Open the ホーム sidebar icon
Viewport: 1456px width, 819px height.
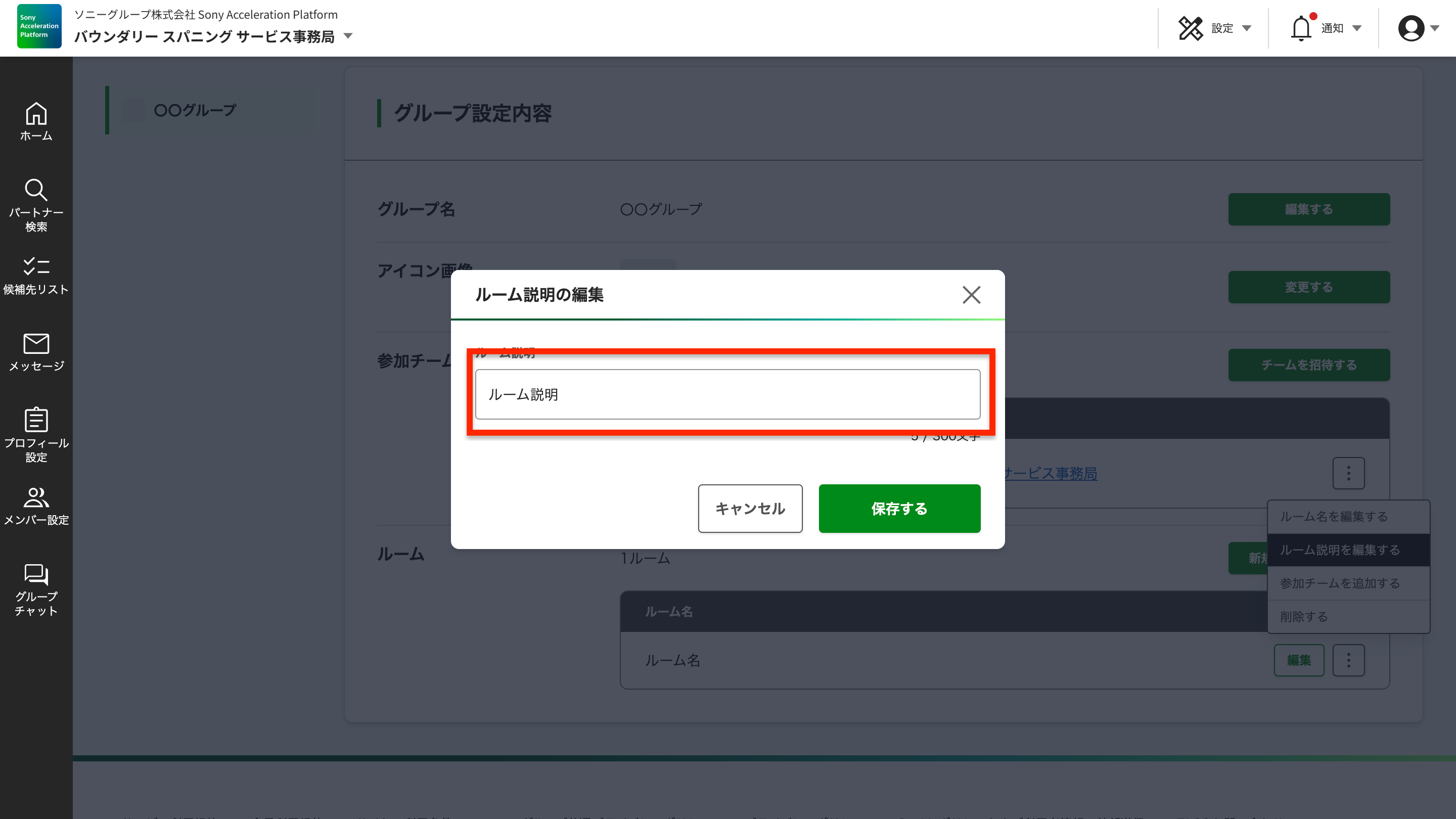pos(36,121)
